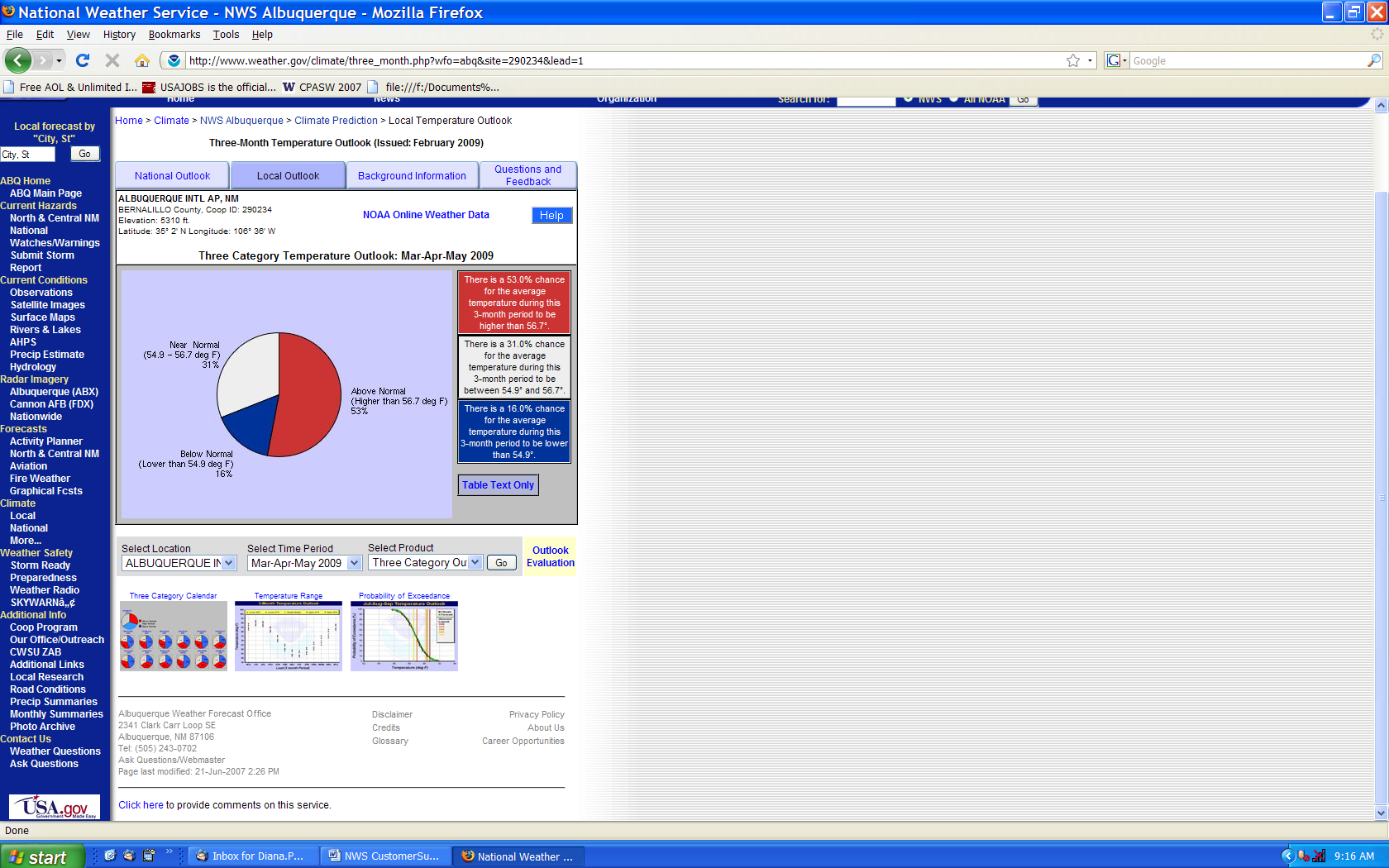Open the Probability of Exceedance thumbnail
Screen dimensions: 1389x868
(404, 635)
